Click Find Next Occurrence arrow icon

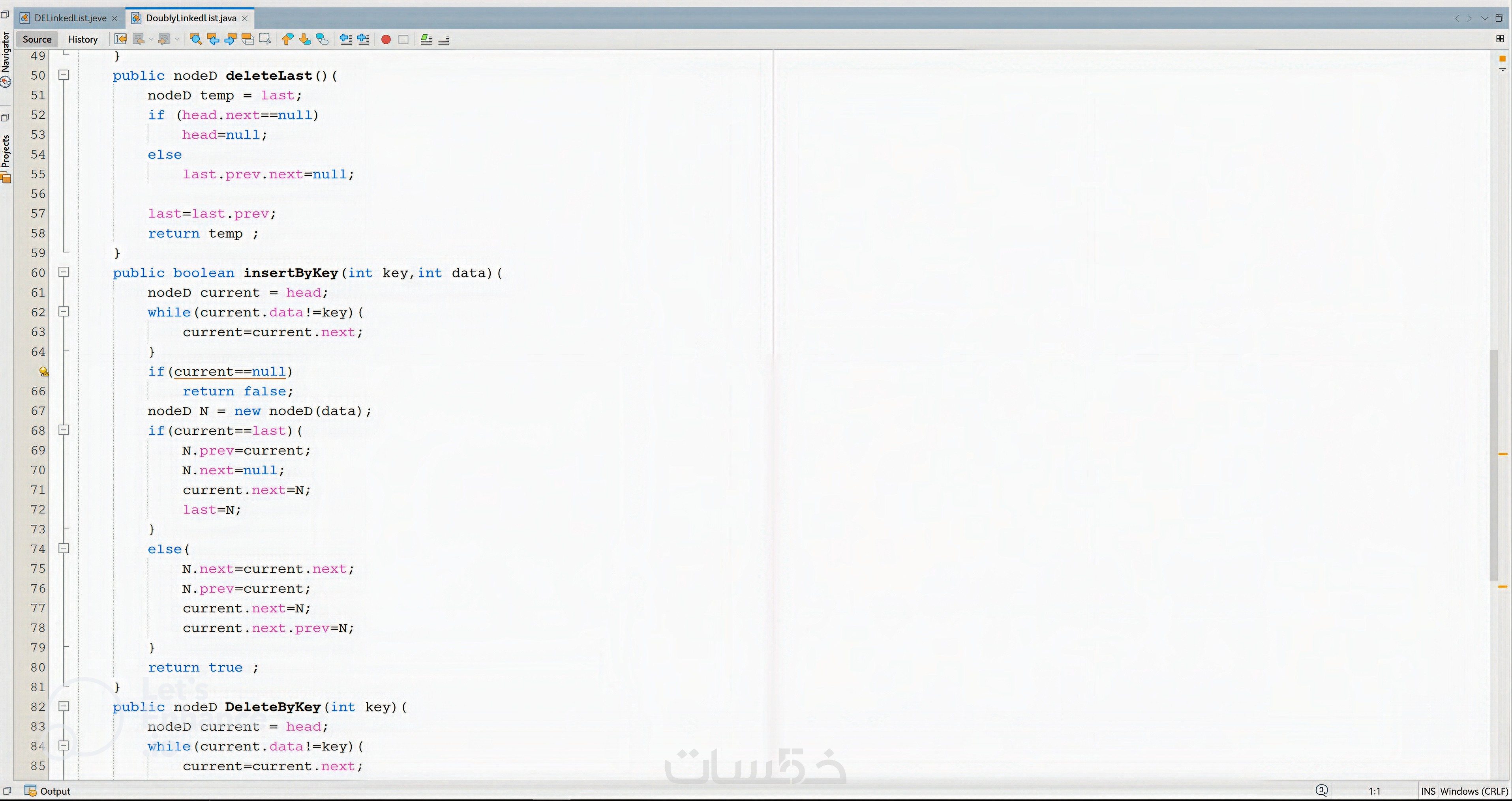click(x=230, y=39)
